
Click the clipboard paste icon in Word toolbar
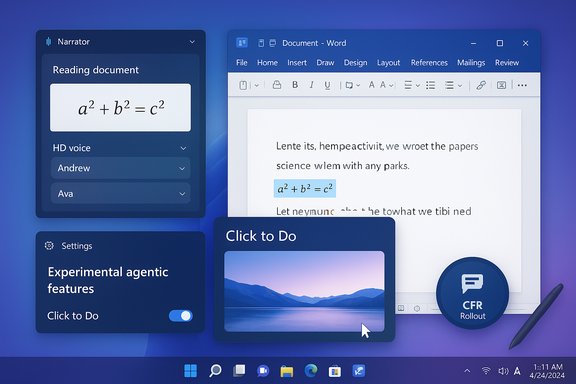pos(243,85)
